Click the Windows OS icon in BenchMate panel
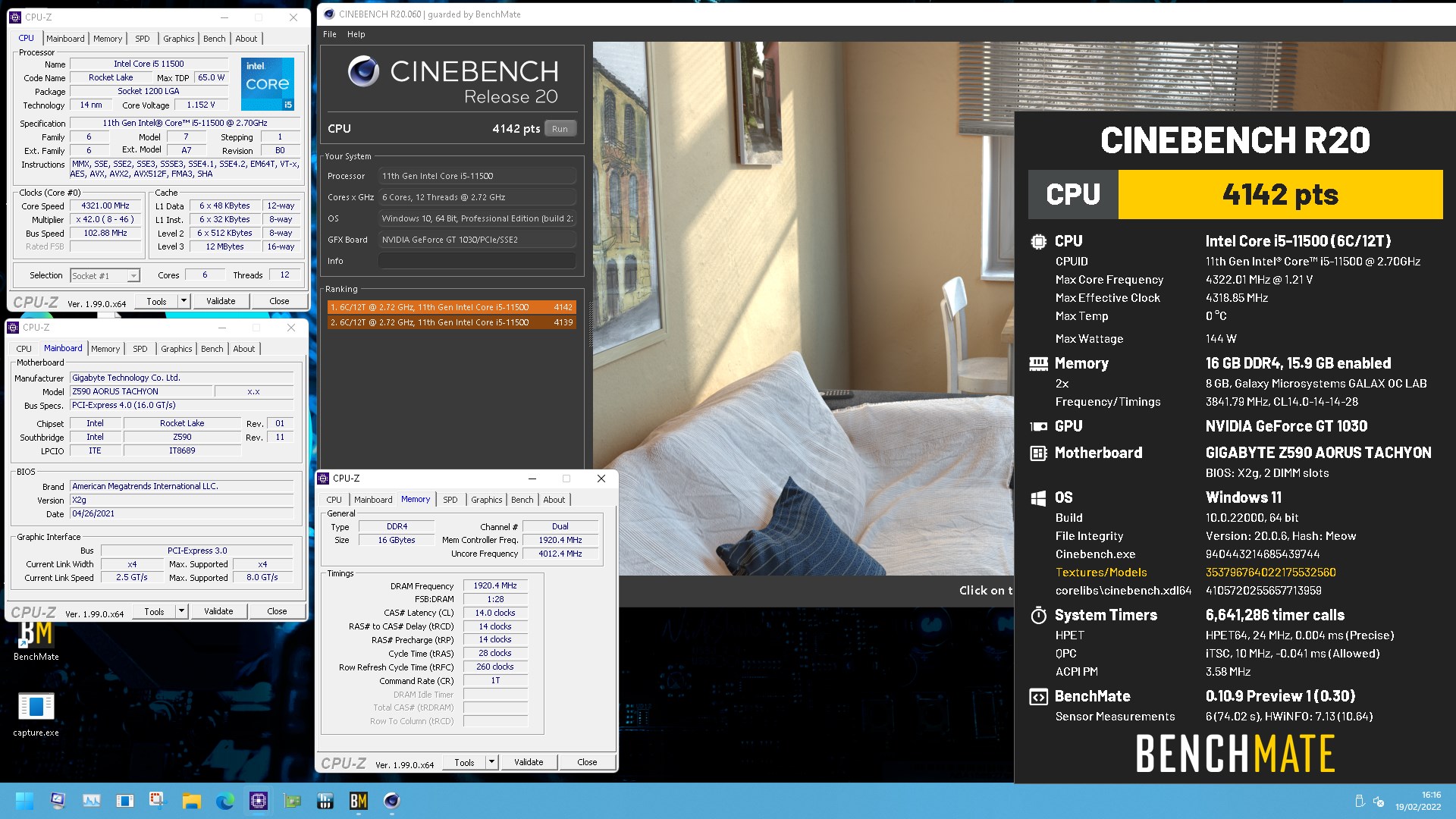Image resolution: width=1456 pixels, height=819 pixels. click(1038, 497)
